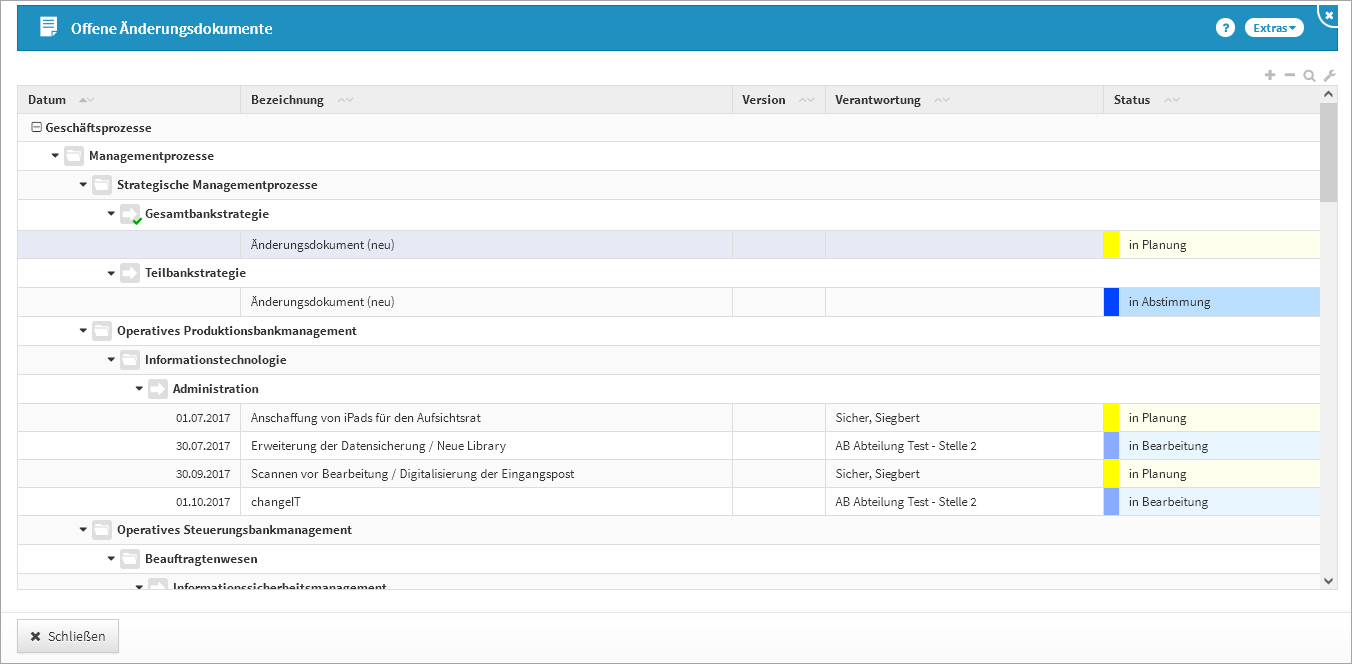Image resolution: width=1352 pixels, height=664 pixels.
Task: Open the Extras dropdown menu
Action: [1274, 28]
